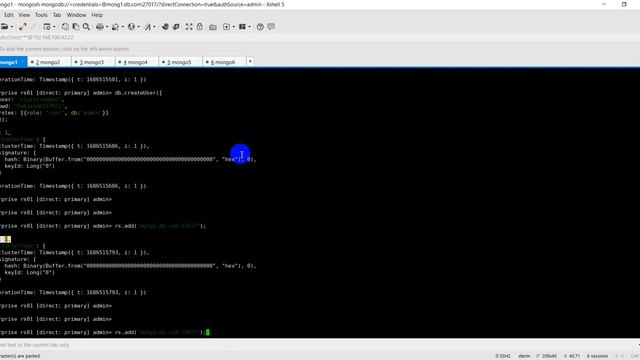Open the Help menu
The height and width of the screenshot is (360, 640).
(x=97, y=15)
